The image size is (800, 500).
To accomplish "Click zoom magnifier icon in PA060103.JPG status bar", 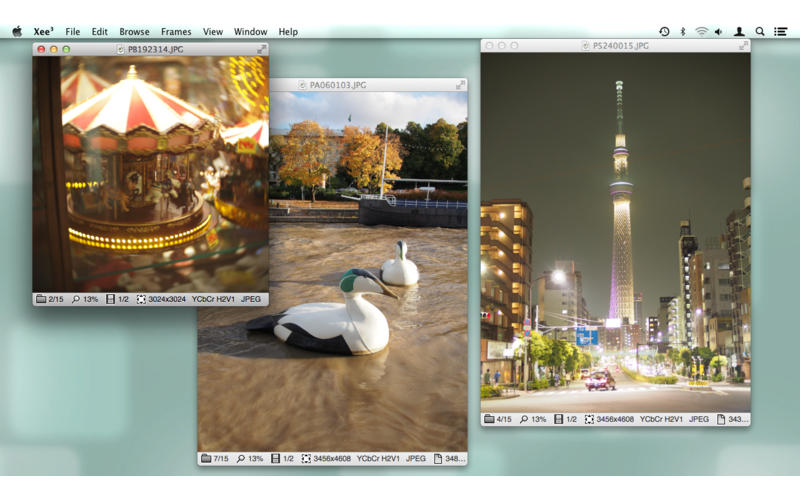I will point(241,459).
